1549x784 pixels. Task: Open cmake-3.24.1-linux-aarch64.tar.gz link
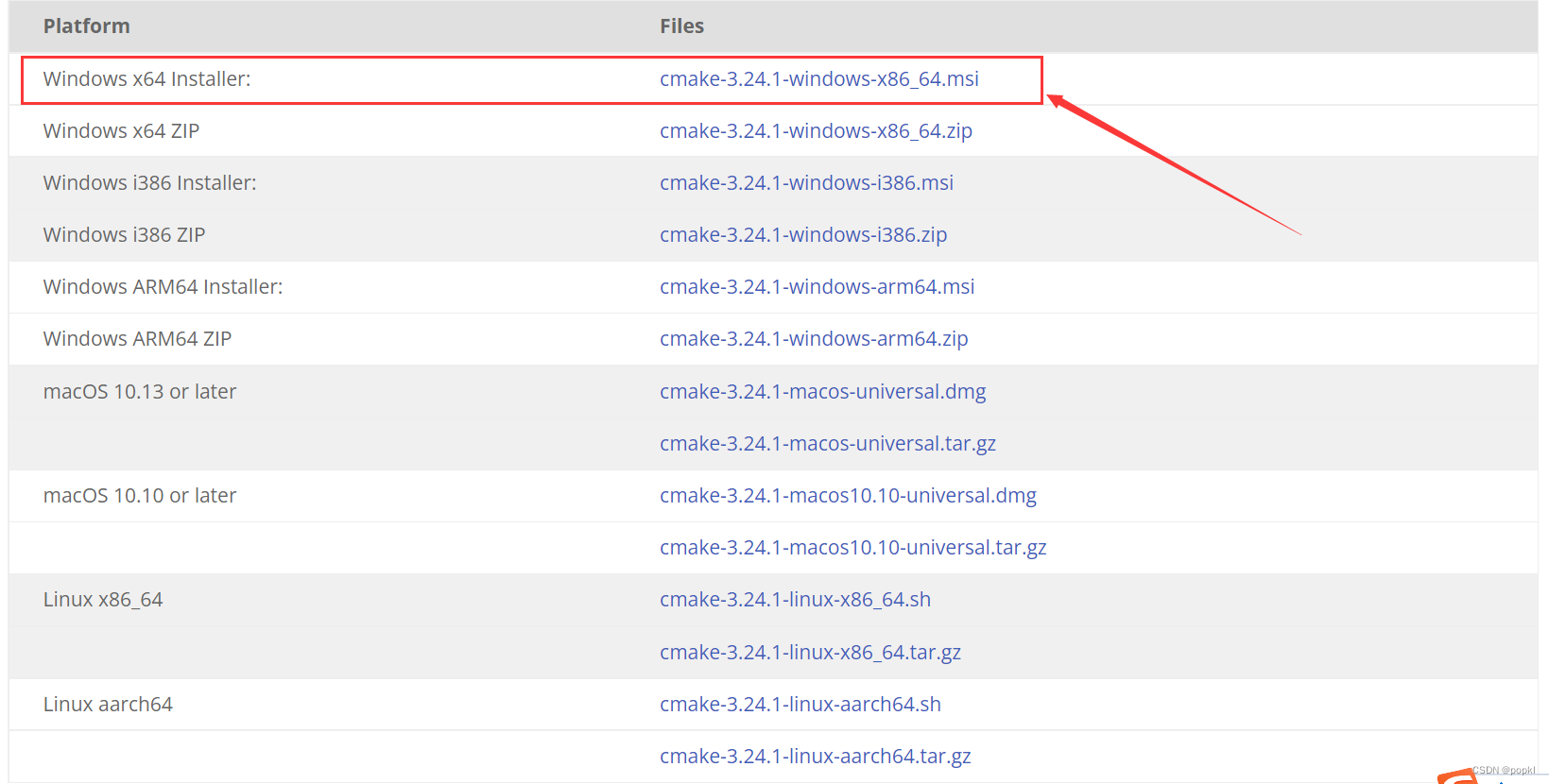[816, 757]
